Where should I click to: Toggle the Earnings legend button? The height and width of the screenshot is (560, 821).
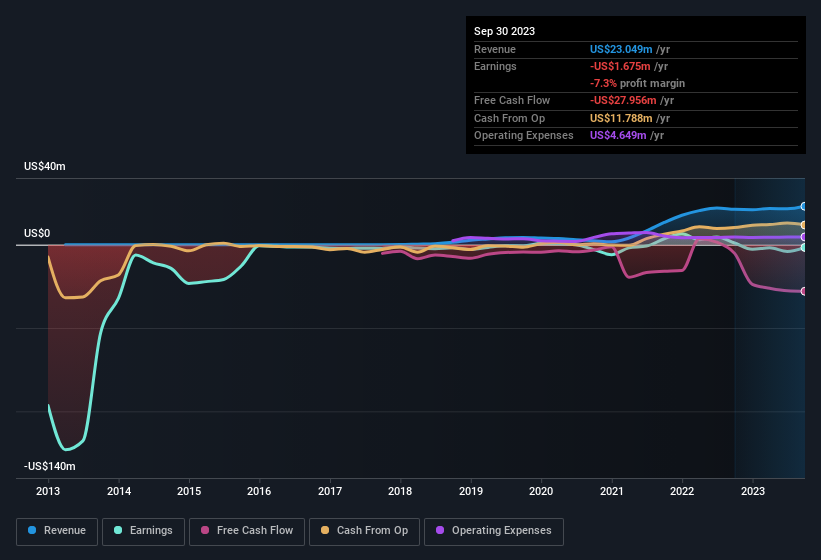[x=143, y=531]
